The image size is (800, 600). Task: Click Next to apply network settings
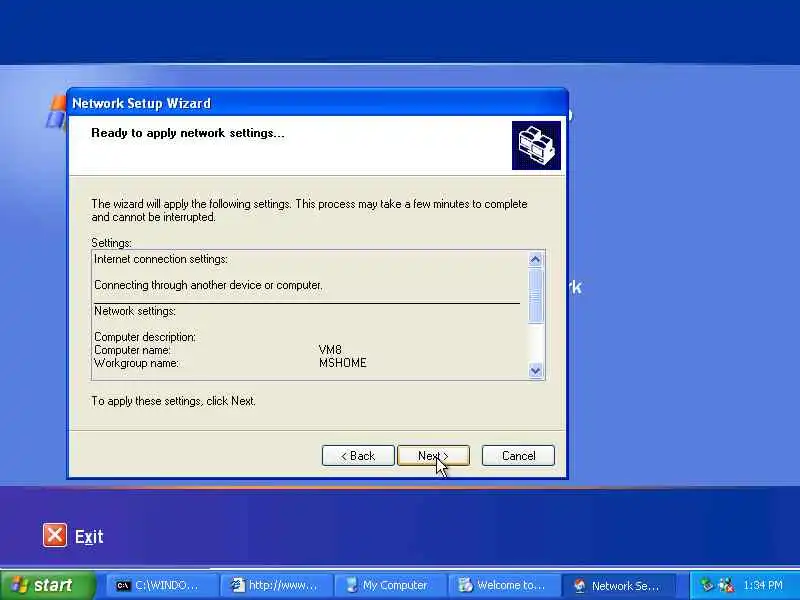click(433, 456)
